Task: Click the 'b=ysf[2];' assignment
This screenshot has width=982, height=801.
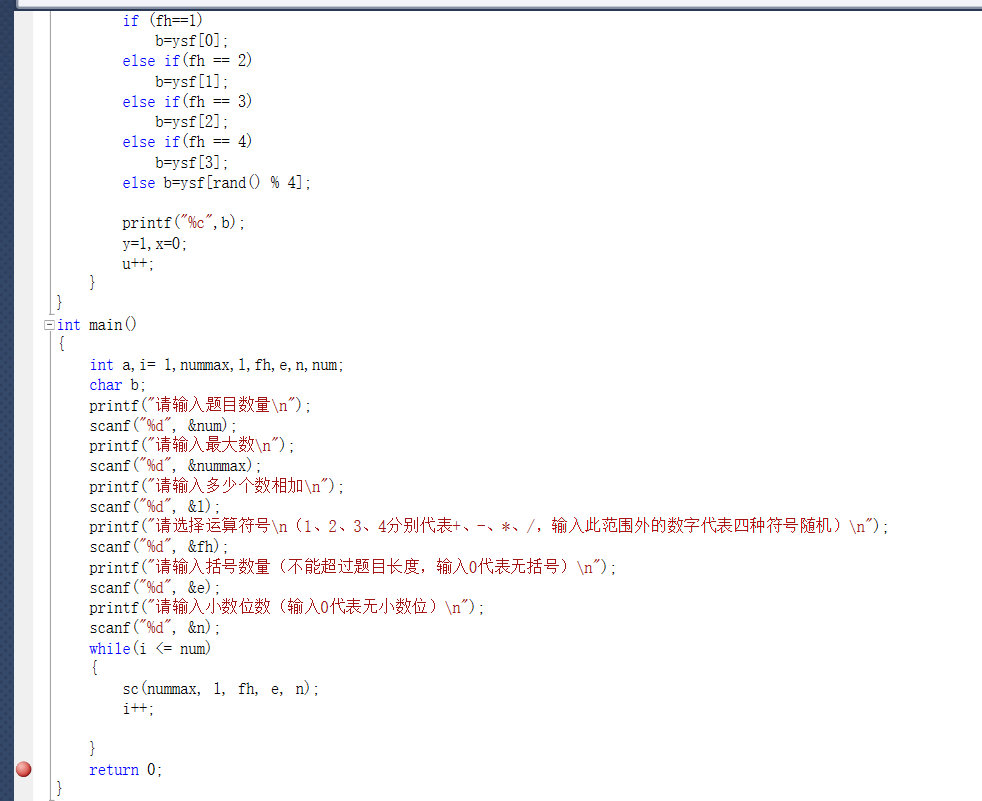Action: point(192,121)
